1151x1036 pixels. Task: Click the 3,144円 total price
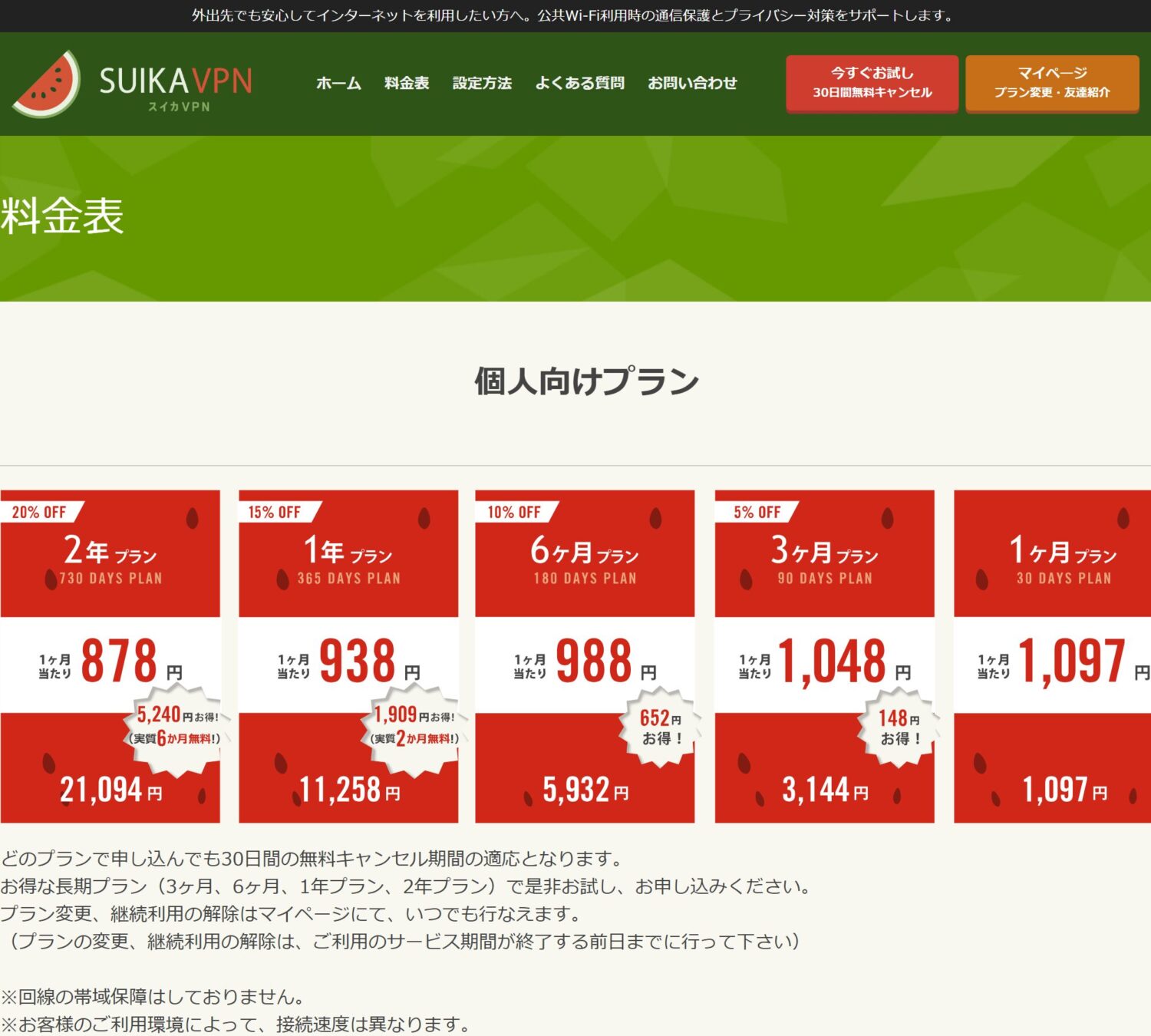coord(825,790)
